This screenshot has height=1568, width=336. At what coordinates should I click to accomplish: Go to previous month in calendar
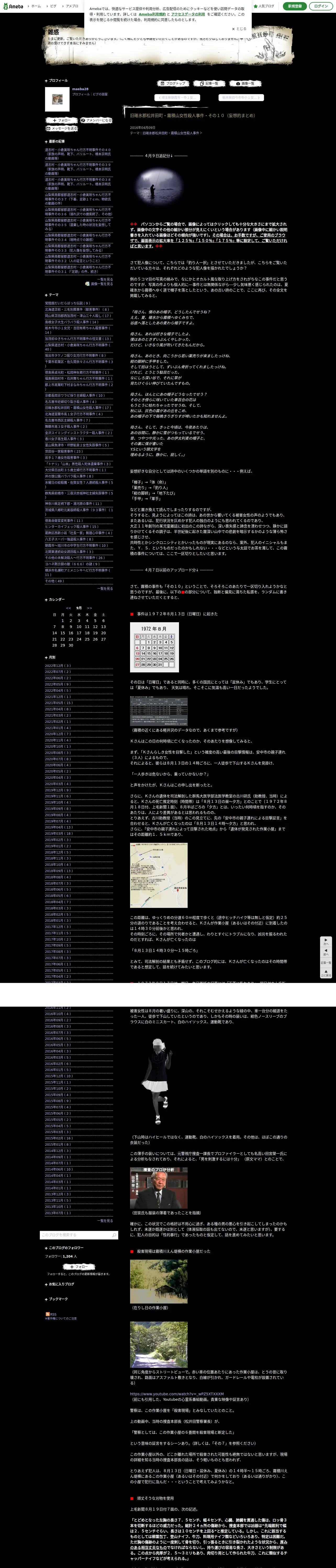(68, 608)
